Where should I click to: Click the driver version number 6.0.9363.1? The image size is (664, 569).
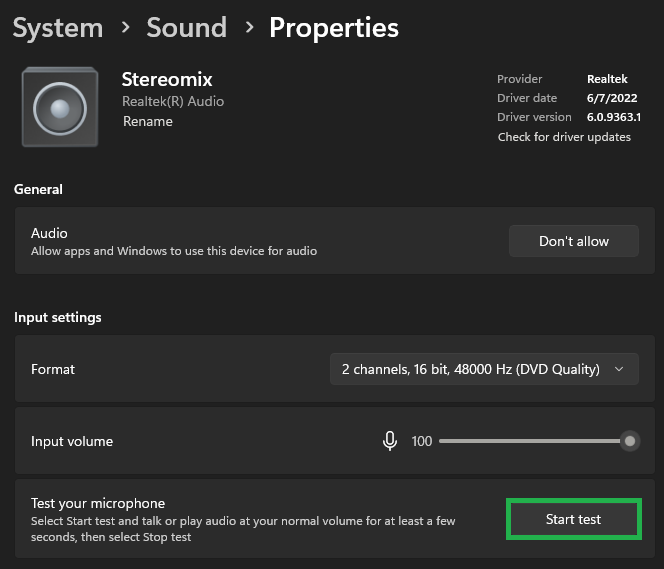click(614, 117)
